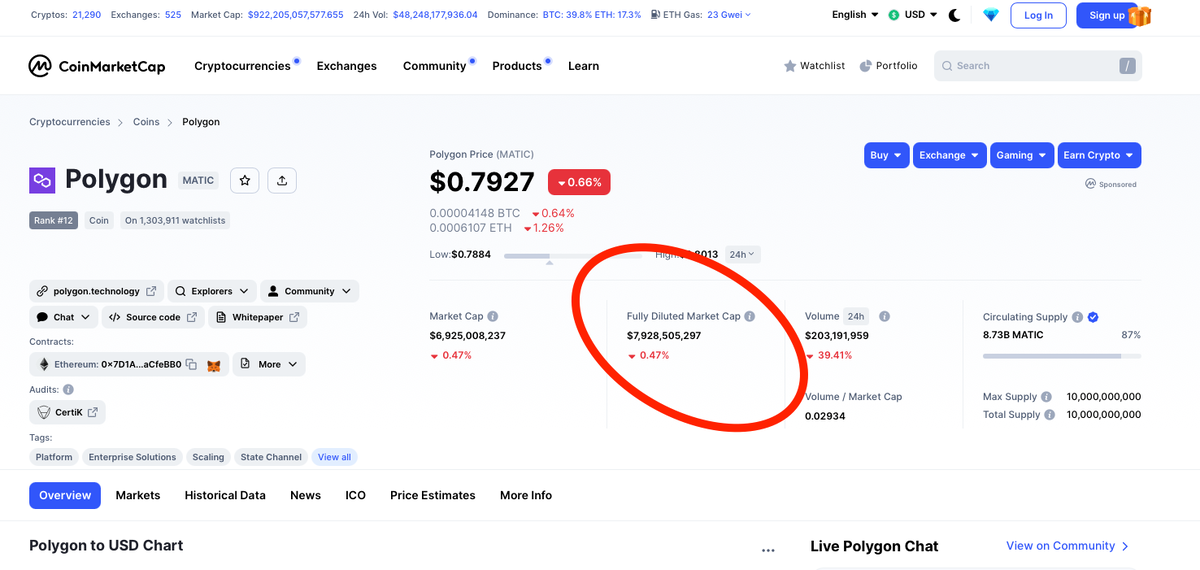Screen dimensions: 1200x570
Task: Select the Overview tab
Action: point(65,495)
